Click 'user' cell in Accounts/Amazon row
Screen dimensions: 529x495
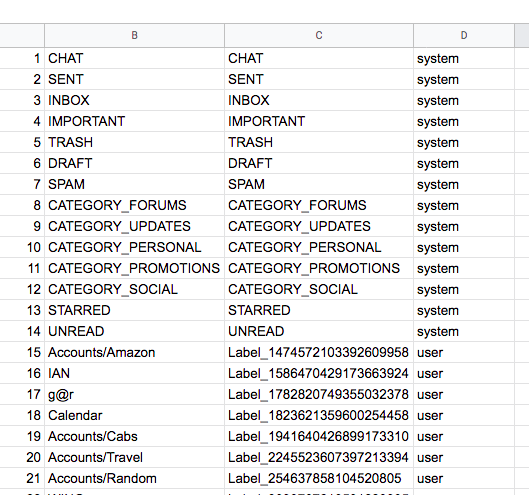pyautogui.click(x=464, y=352)
